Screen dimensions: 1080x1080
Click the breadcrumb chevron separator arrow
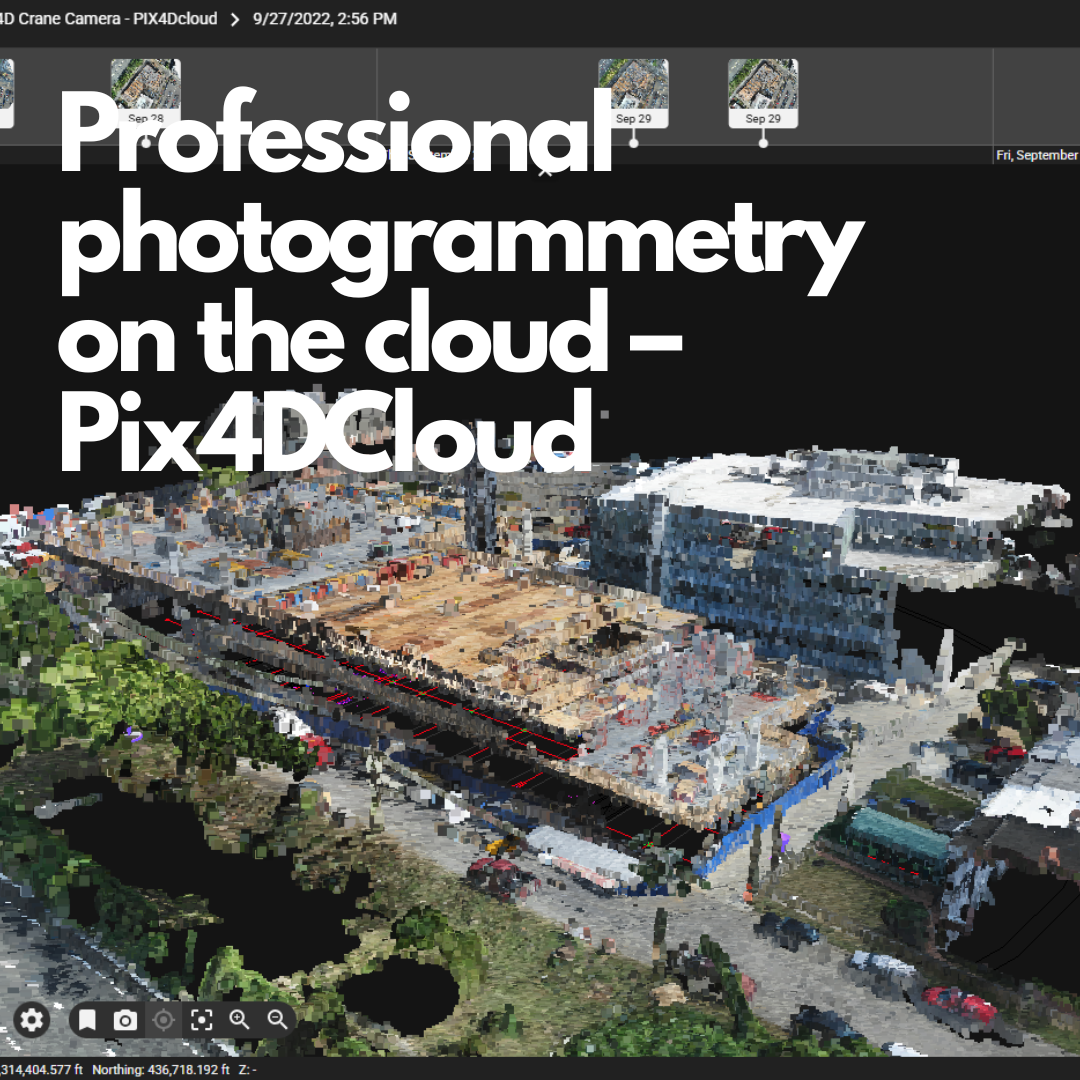click(235, 19)
